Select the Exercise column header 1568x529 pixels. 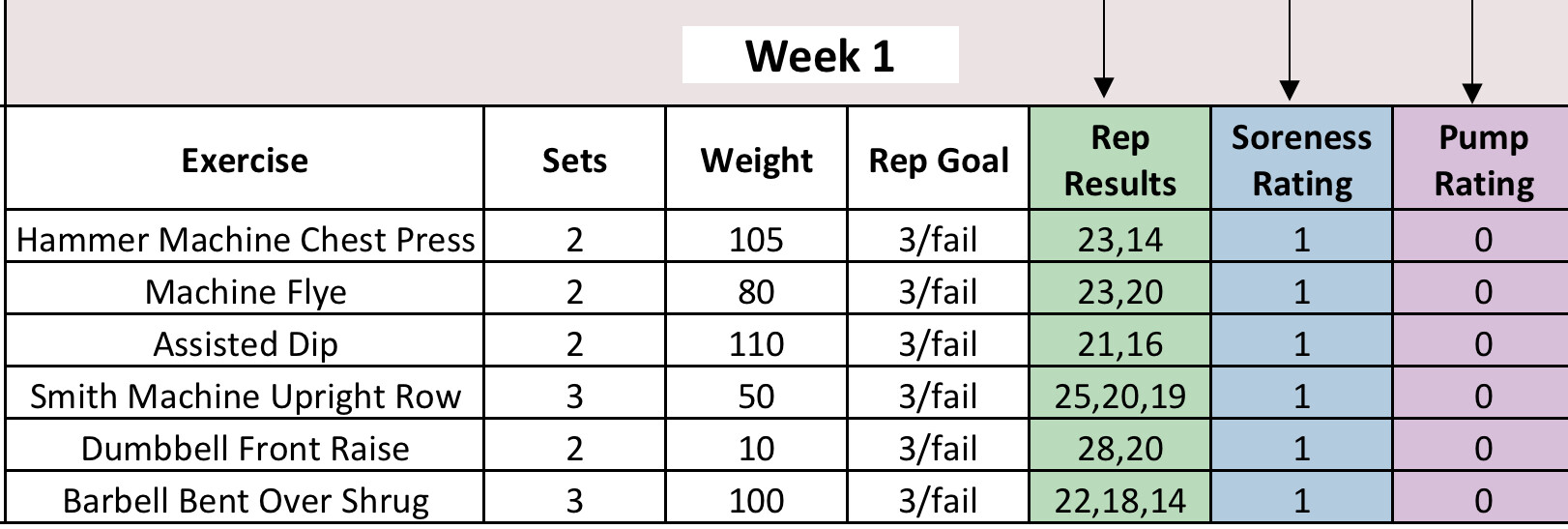pyautogui.click(x=245, y=160)
